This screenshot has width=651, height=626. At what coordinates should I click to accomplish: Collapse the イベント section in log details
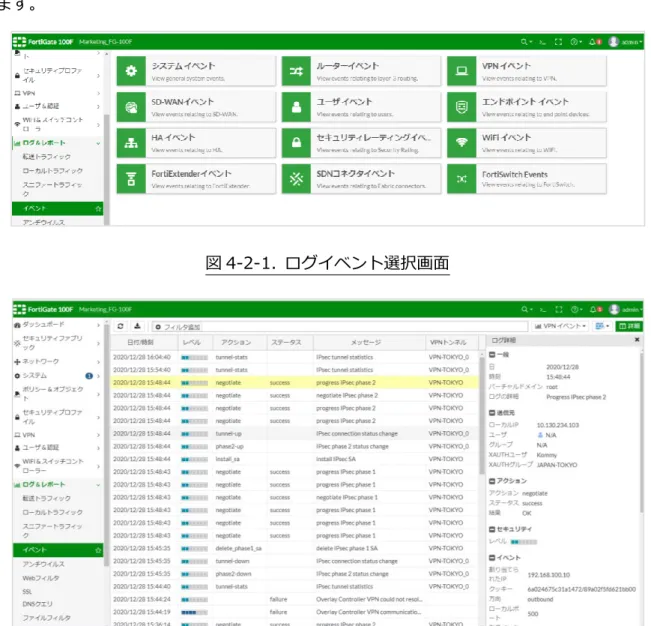[492, 558]
